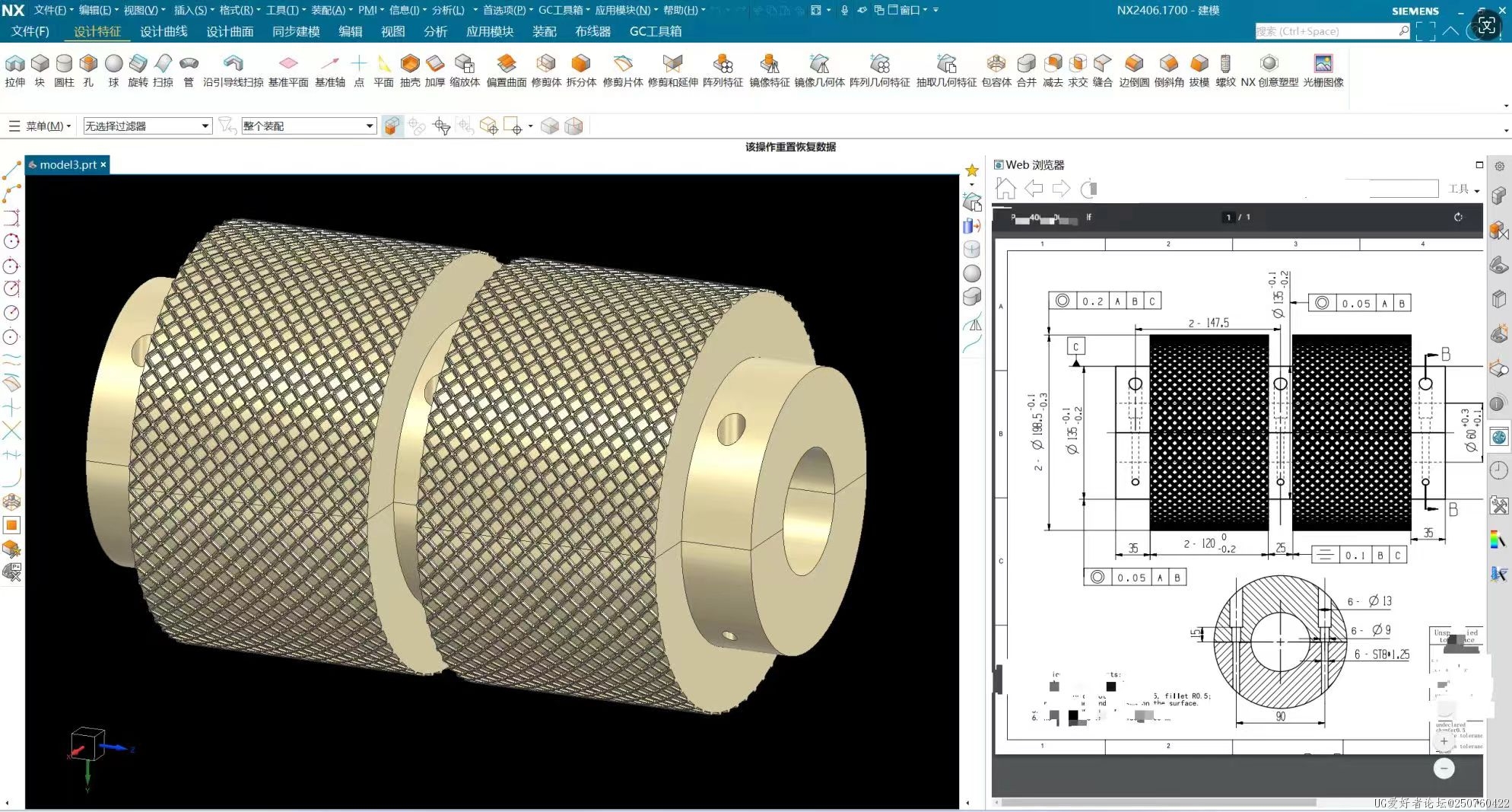
Task: Select the 边倒圆 (Edge Blend) tool
Action: pos(1134,70)
